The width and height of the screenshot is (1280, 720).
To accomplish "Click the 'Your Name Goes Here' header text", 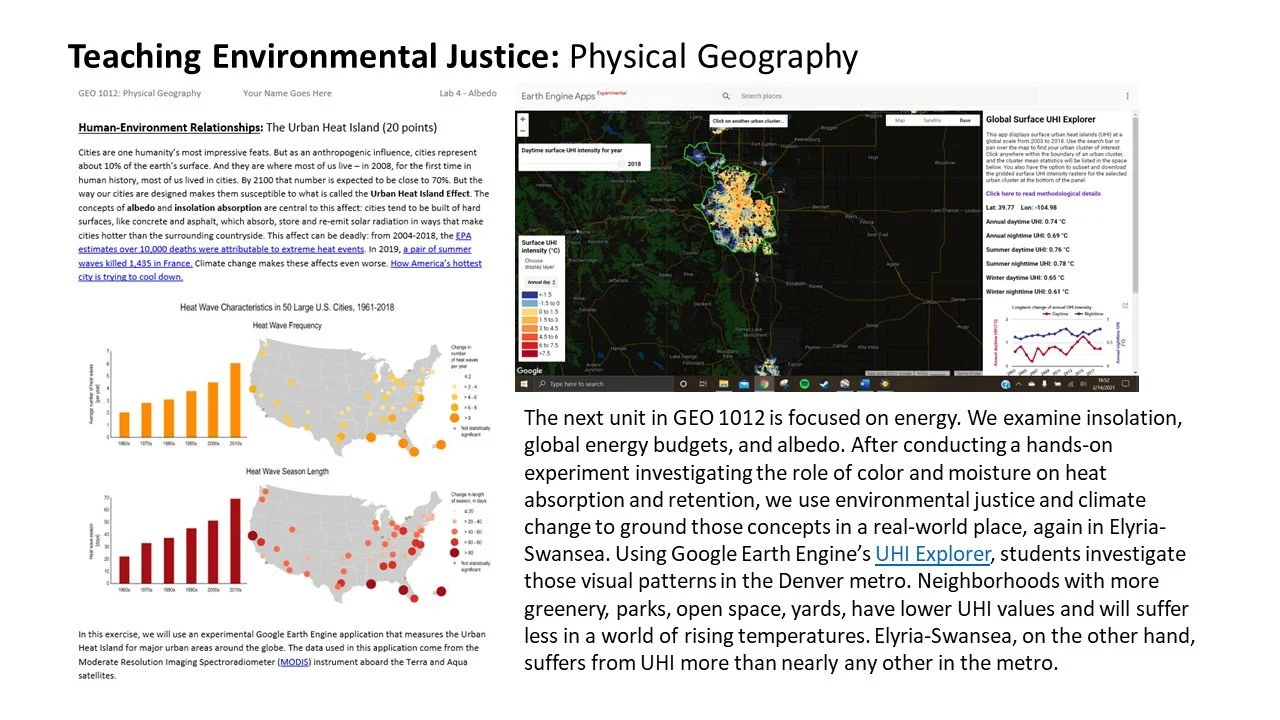I will [287, 93].
